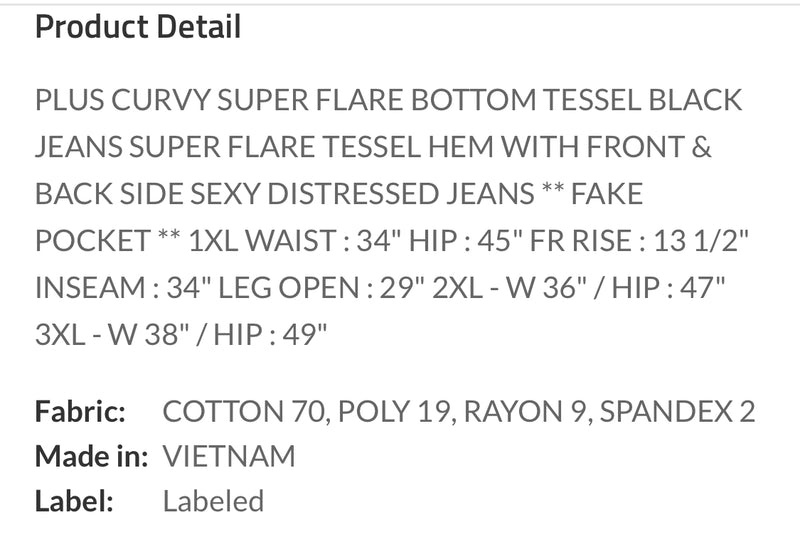800x537 pixels.
Task: Click the 2XL - W 36" size text
Action: coord(509,287)
